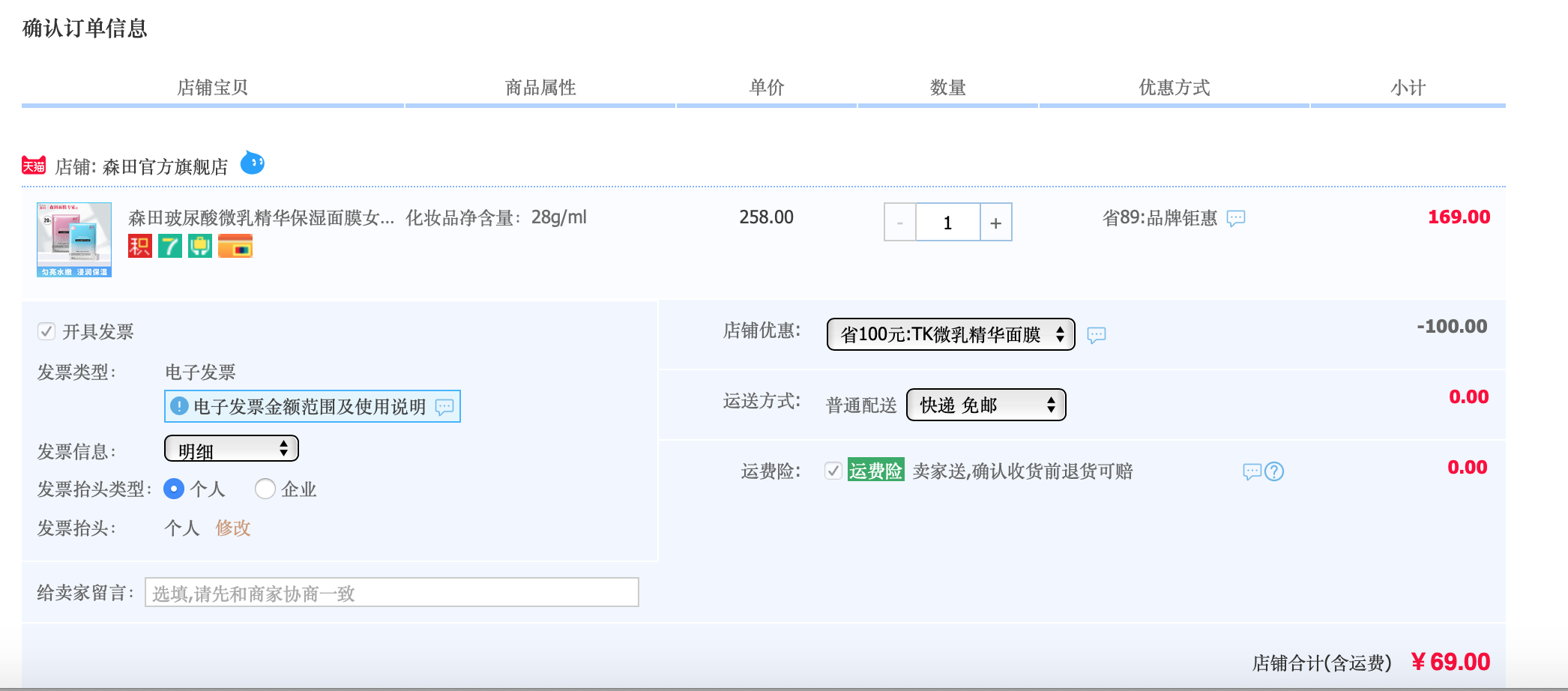This screenshot has height=691, width=1568.
Task: Click the 小计 column header
Action: tap(1408, 88)
